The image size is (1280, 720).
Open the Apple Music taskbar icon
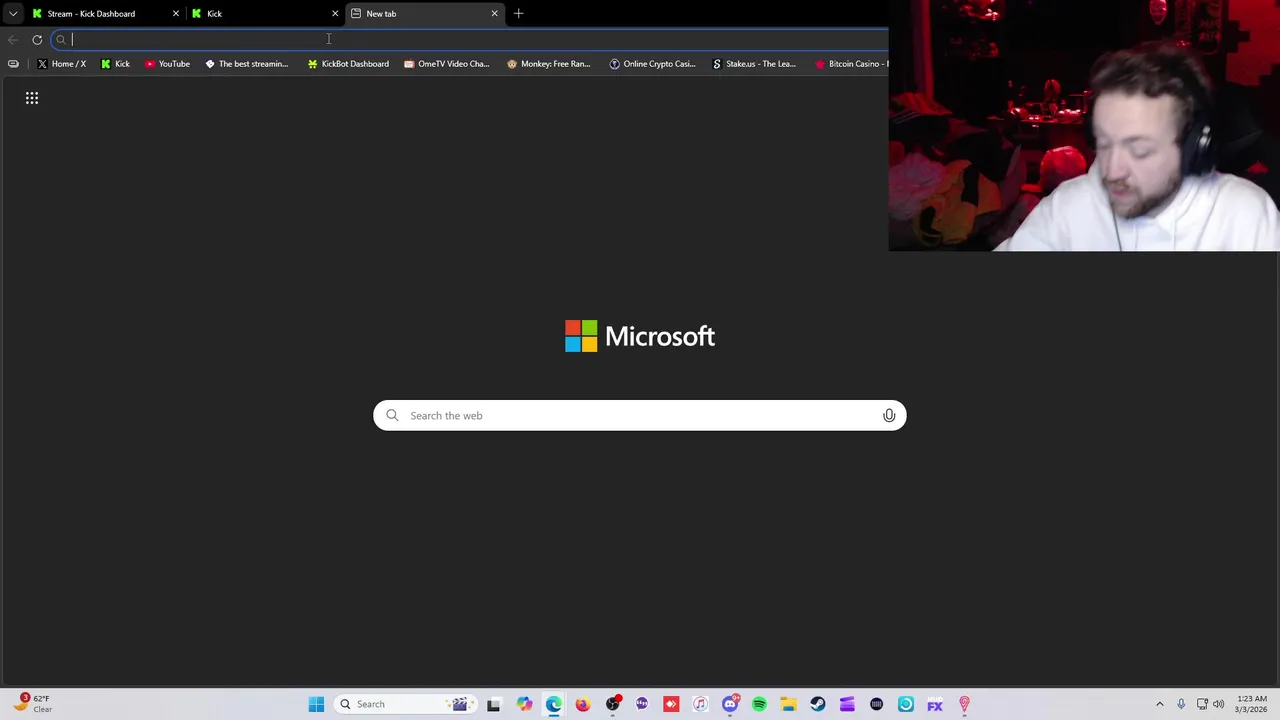tap(700, 704)
